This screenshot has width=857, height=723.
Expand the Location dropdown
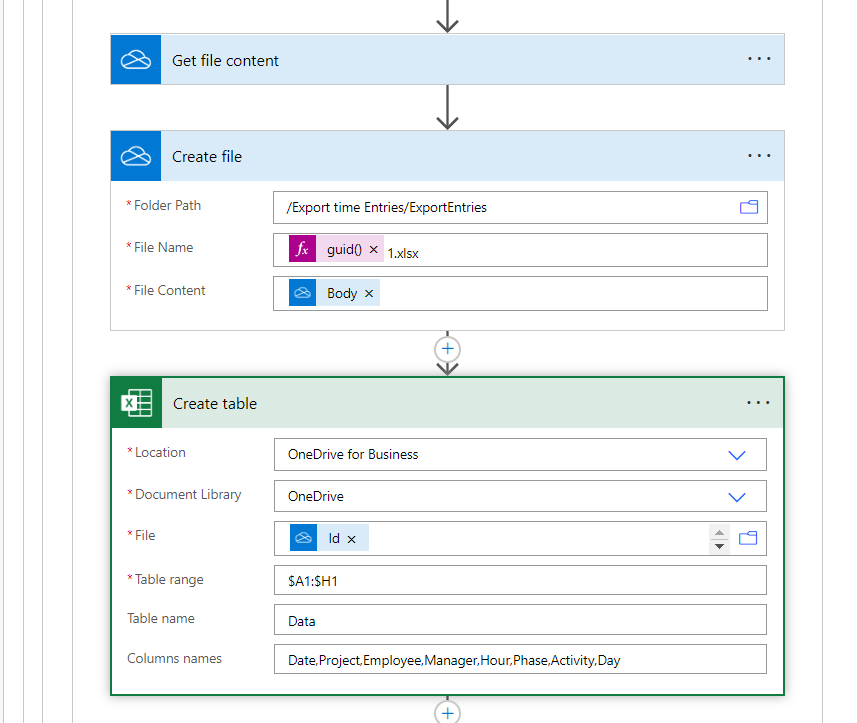[x=737, y=455]
